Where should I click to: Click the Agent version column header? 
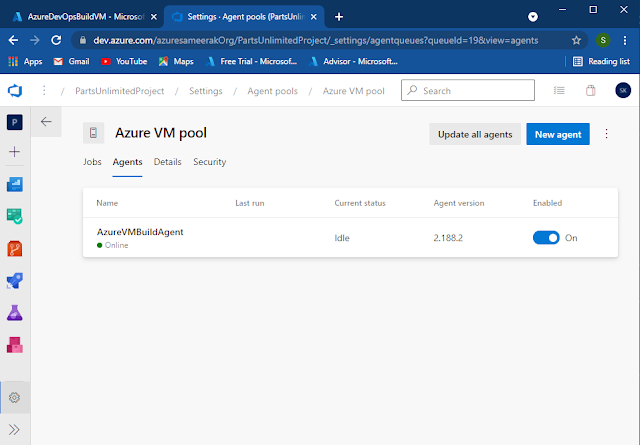459,203
